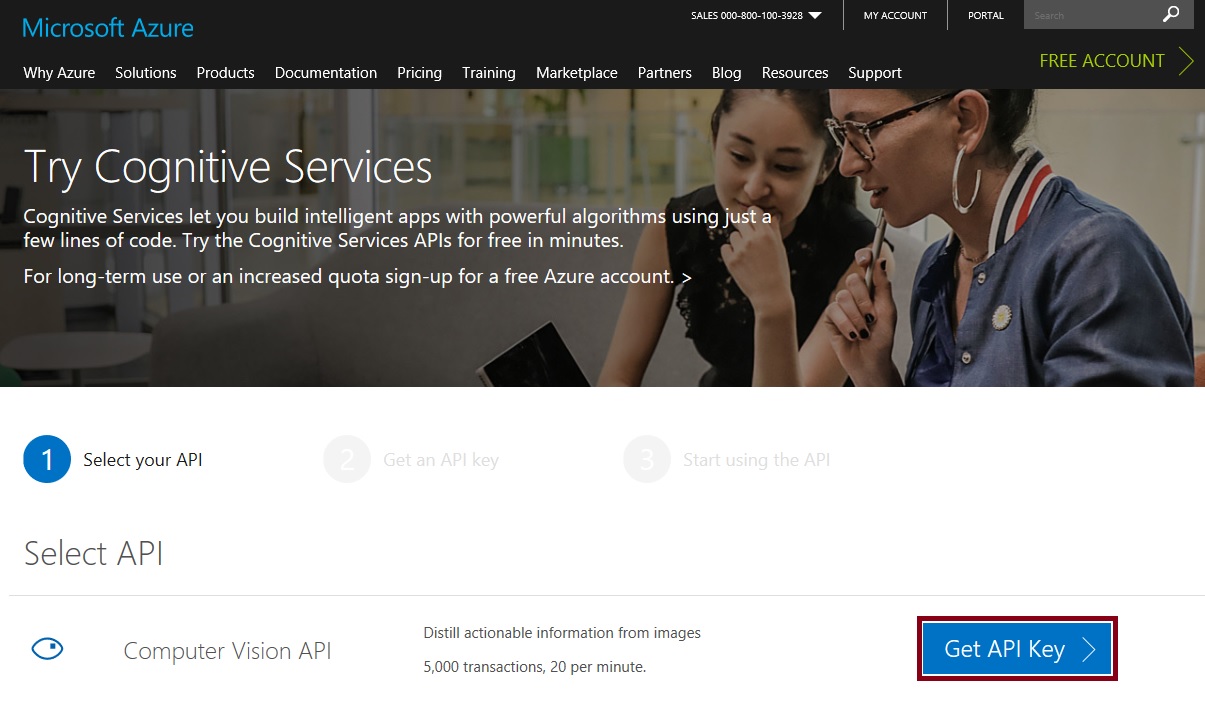Click the search magnifier icon

(x=1171, y=15)
